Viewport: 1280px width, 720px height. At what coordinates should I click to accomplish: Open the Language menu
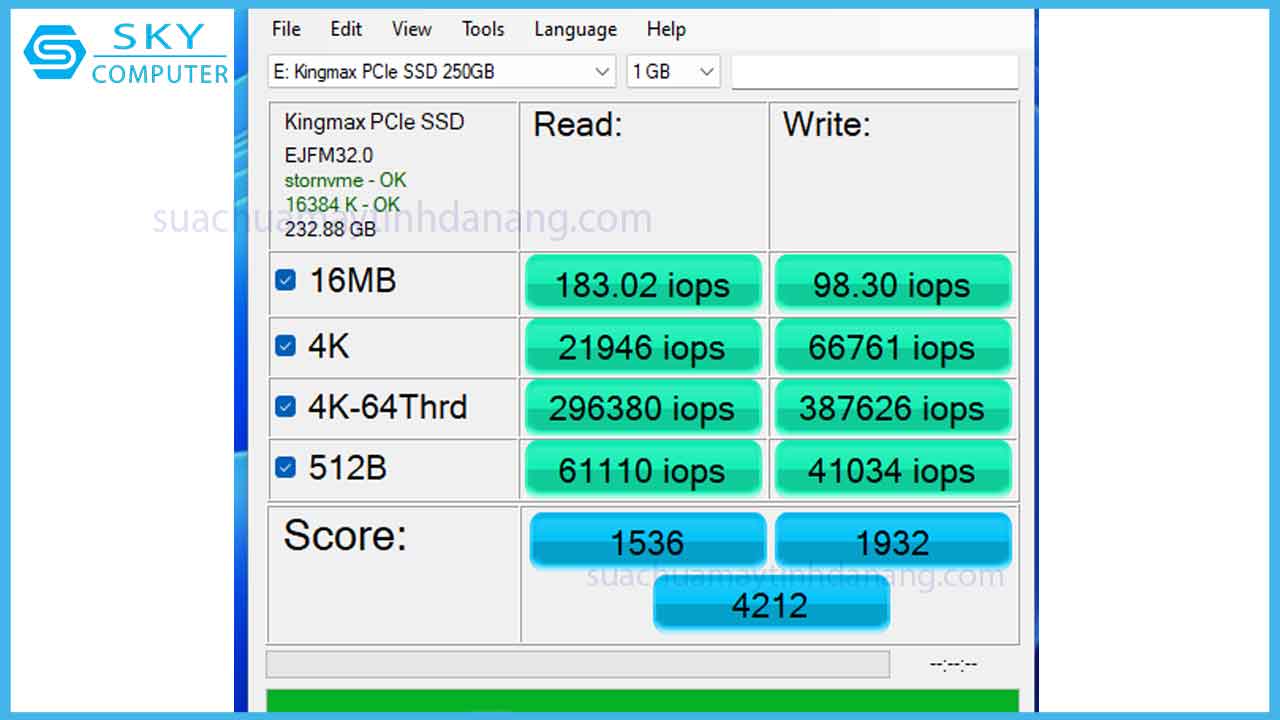click(575, 29)
